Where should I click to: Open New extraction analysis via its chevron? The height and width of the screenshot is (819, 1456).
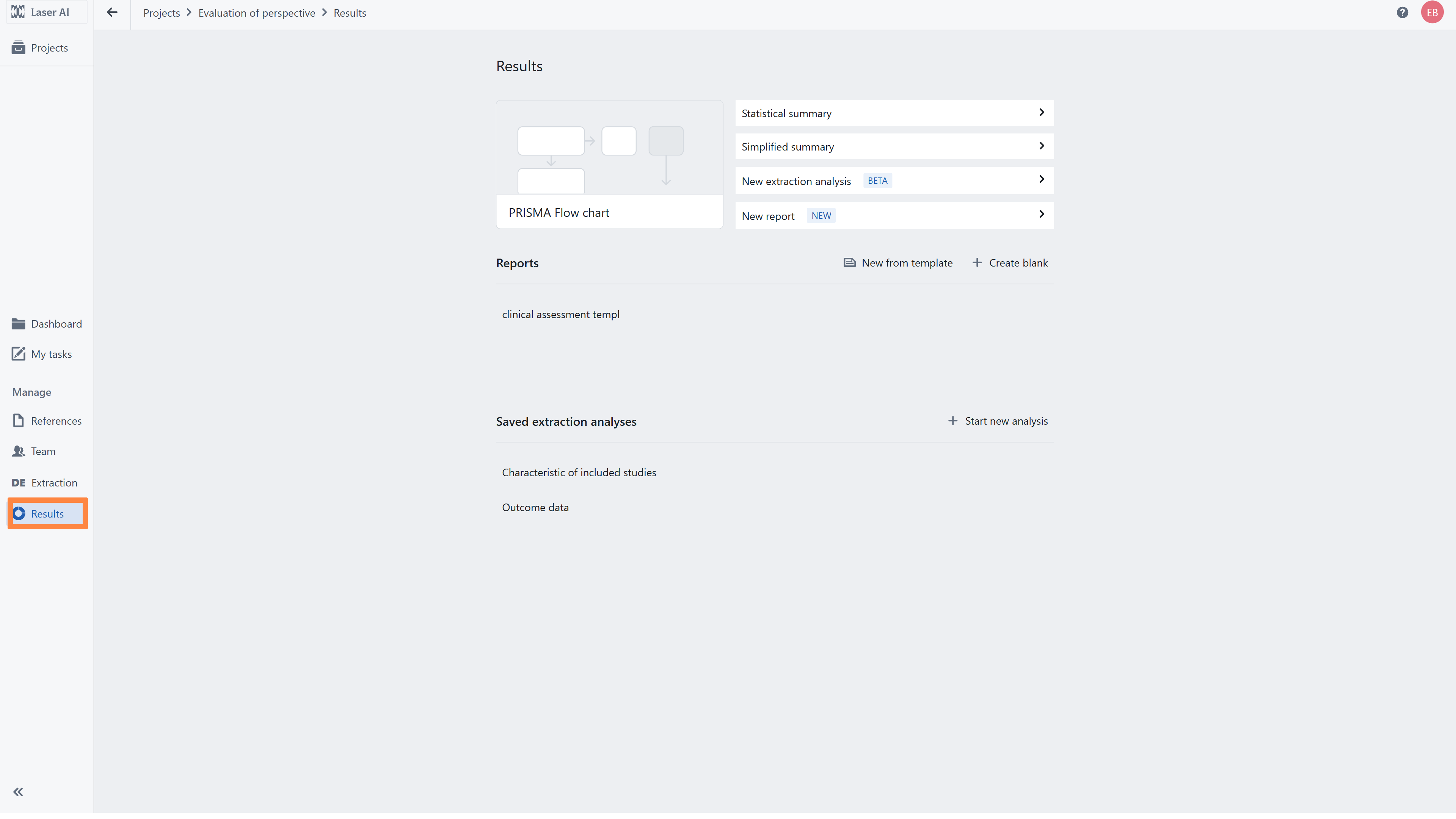1041,179
